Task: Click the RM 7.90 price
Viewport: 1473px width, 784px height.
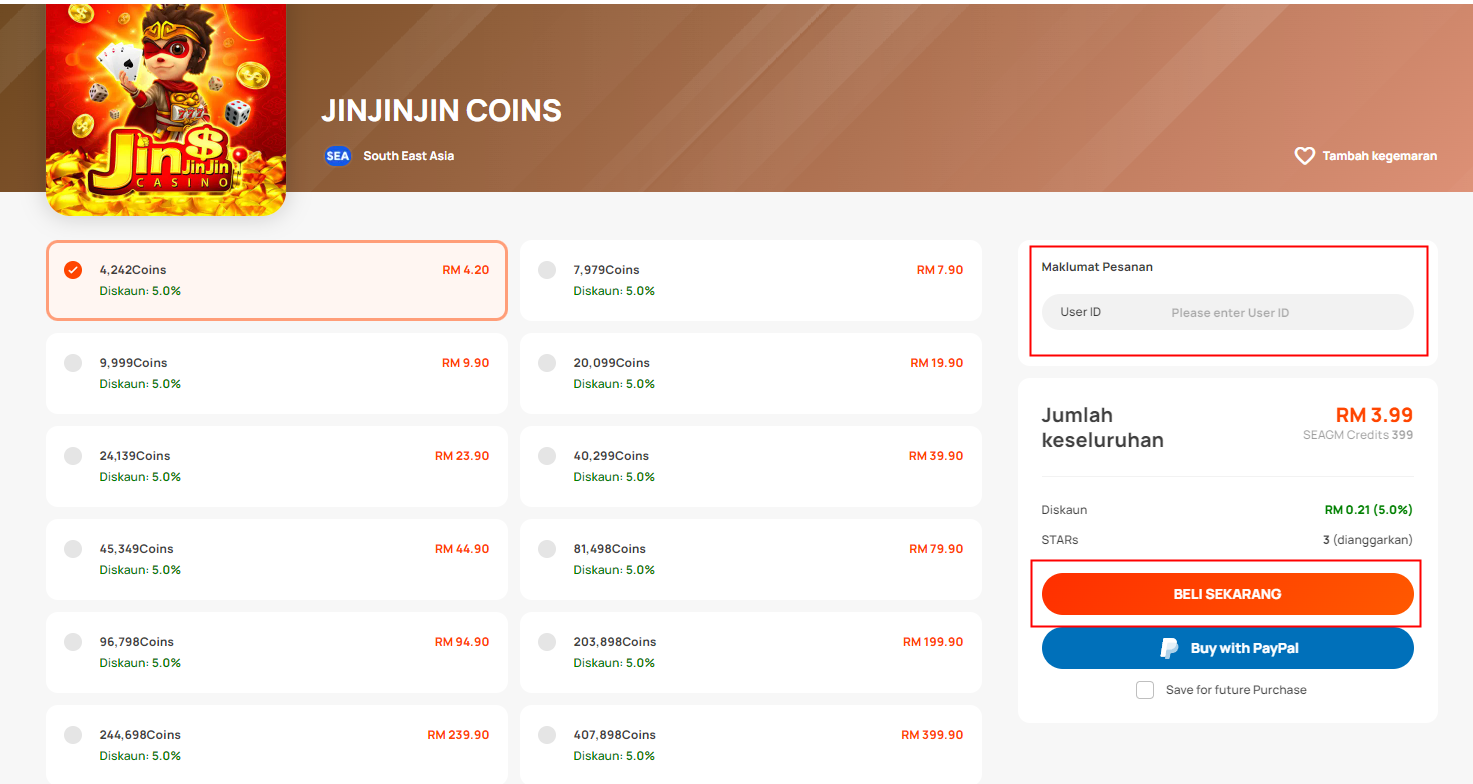Action: [x=940, y=270]
